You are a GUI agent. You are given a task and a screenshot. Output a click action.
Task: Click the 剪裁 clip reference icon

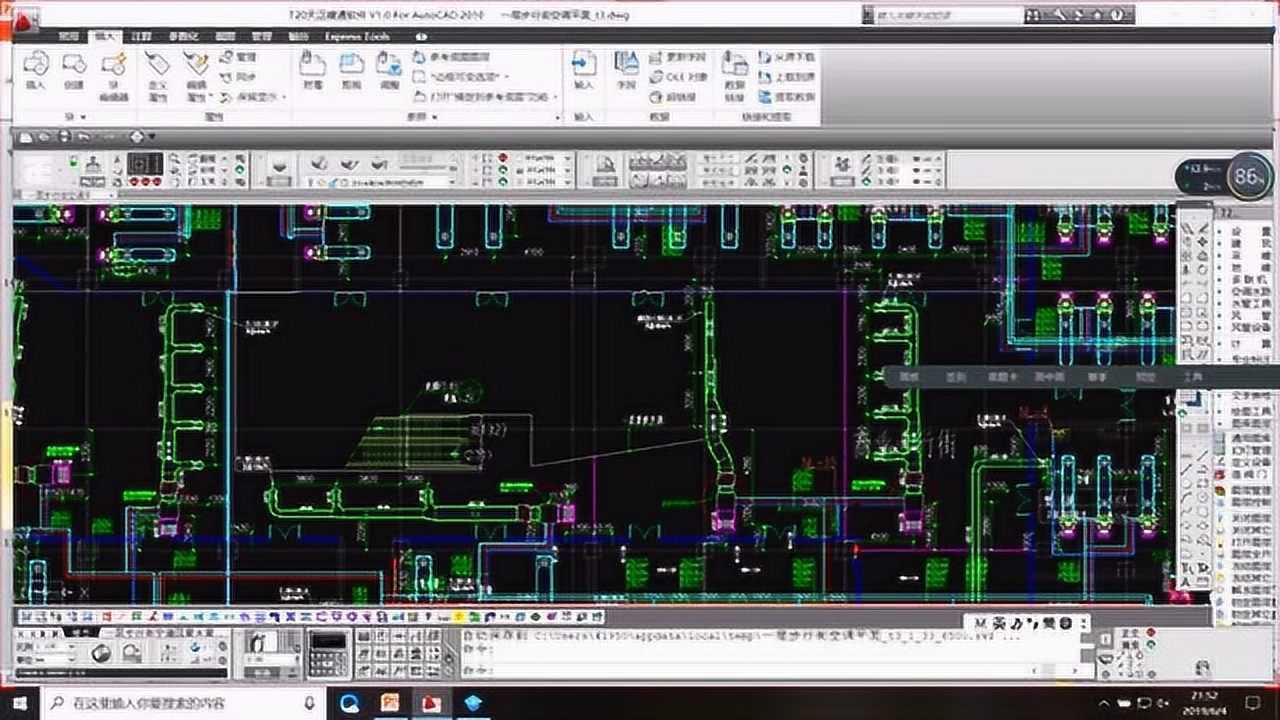[351, 65]
